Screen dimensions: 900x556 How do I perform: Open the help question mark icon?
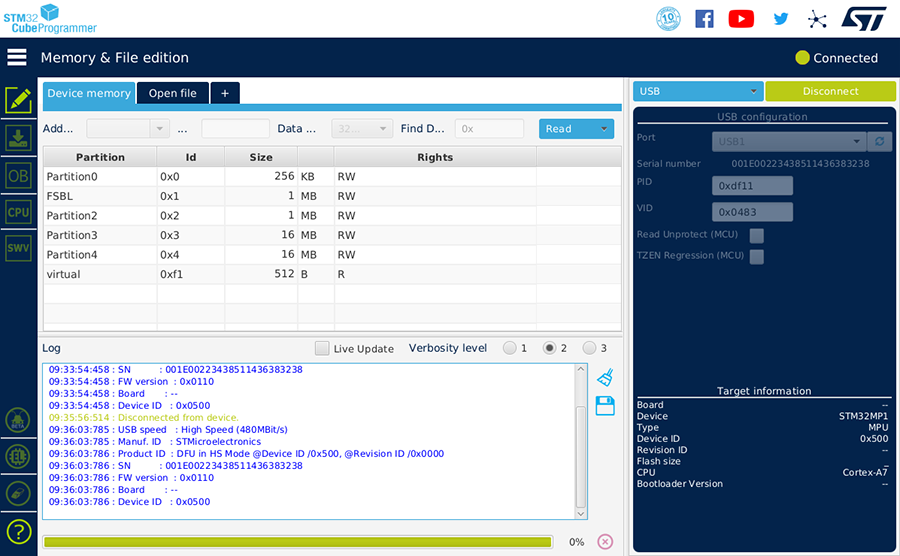[18, 531]
